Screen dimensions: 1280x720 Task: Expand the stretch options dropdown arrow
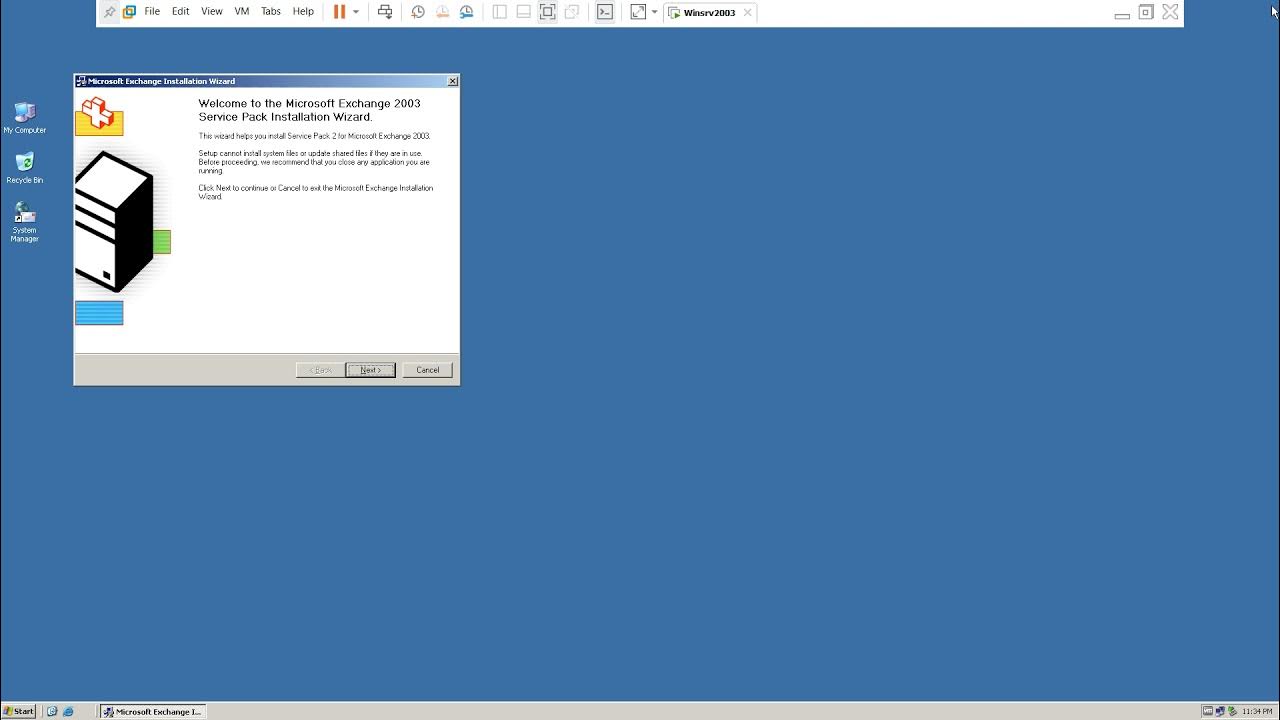[x=655, y=12]
